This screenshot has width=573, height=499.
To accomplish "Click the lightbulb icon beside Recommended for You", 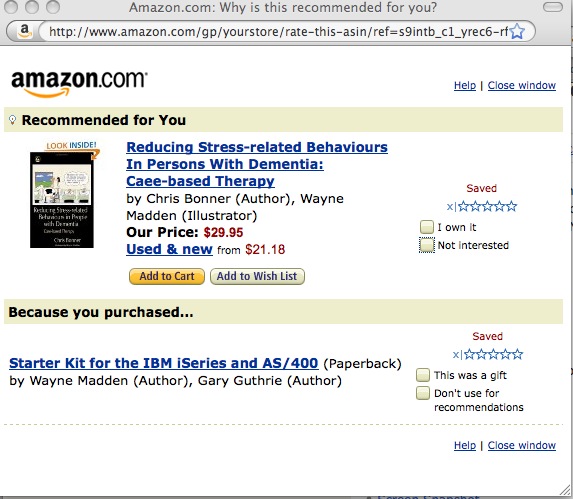I will point(12,119).
